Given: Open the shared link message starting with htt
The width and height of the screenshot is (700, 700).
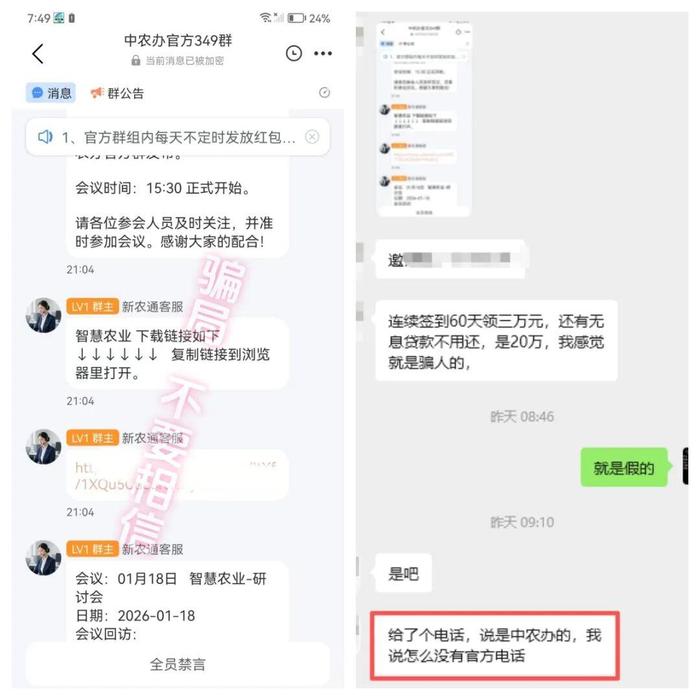Looking at the screenshot, I should click(x=177, y=475).
